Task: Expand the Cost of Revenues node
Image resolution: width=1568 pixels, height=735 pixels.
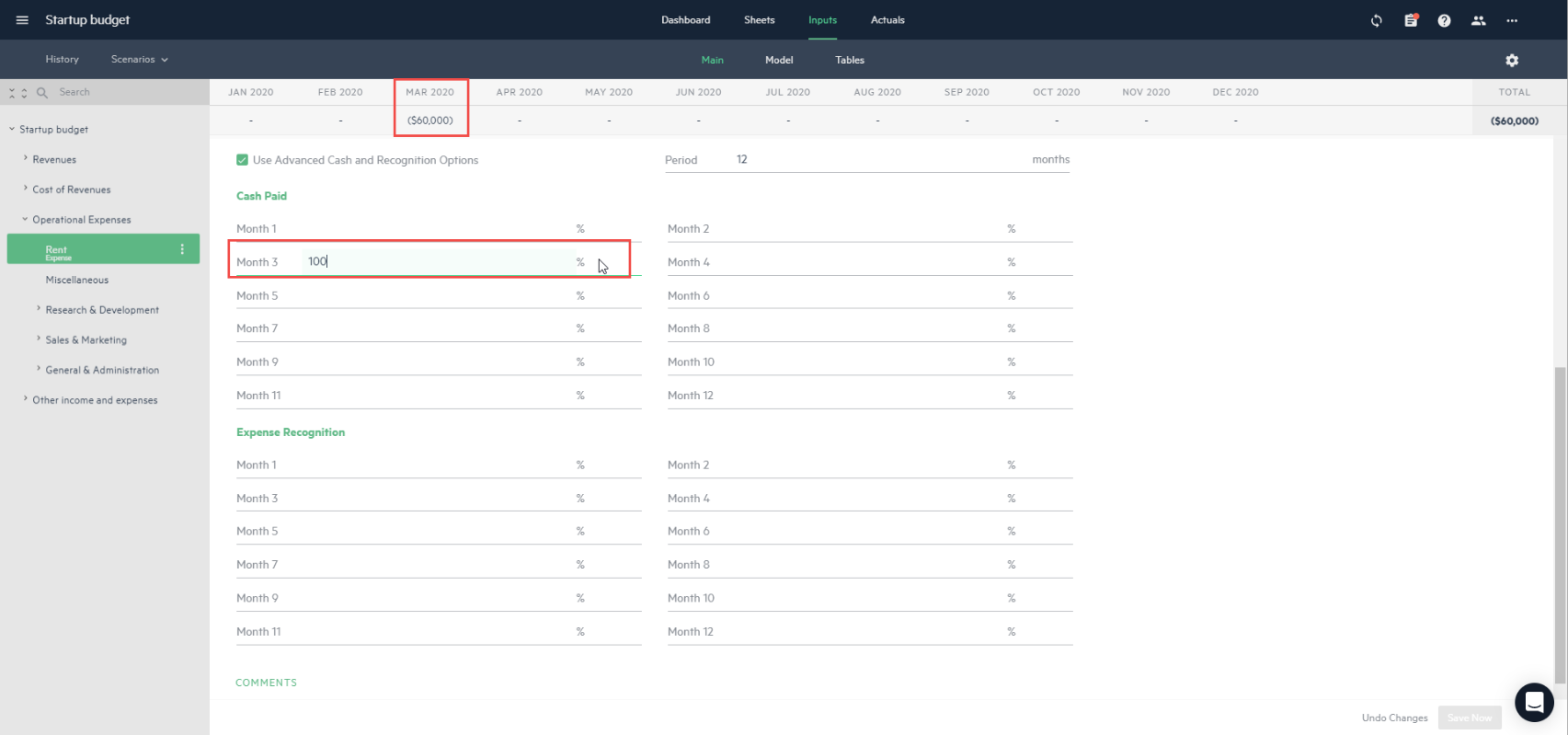Action: coord(25,189)
